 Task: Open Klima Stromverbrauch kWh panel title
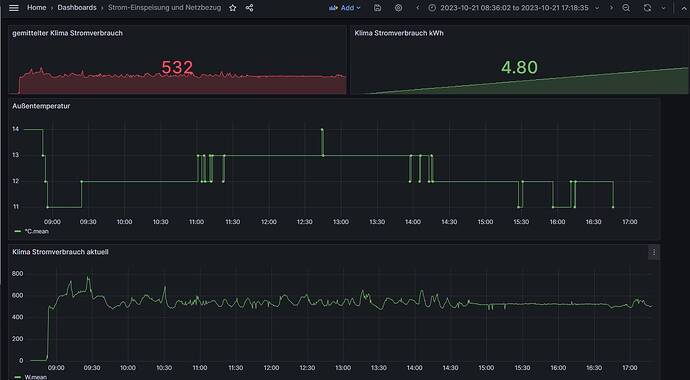click(399, 33)
